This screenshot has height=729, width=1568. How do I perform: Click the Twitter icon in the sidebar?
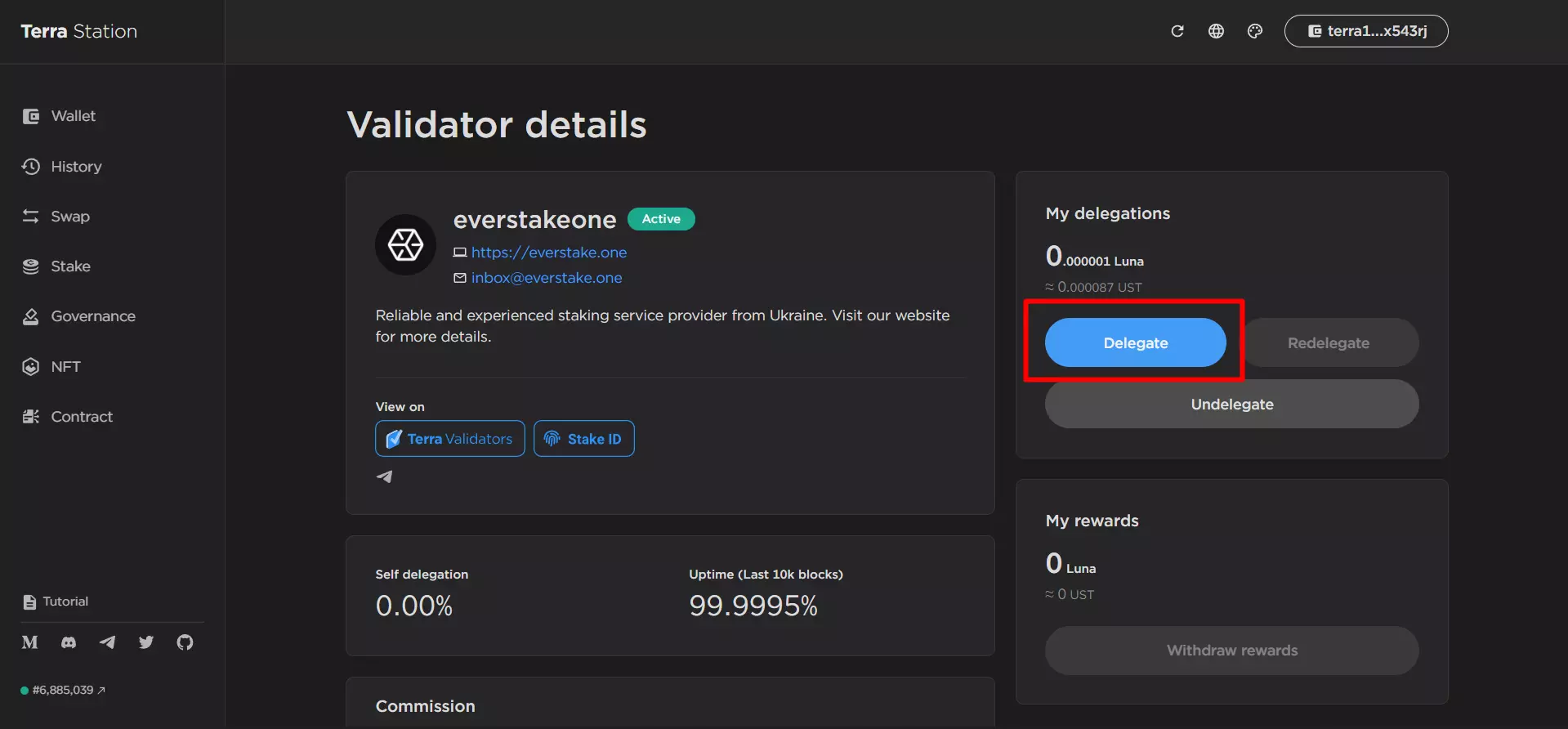[146, 642]
